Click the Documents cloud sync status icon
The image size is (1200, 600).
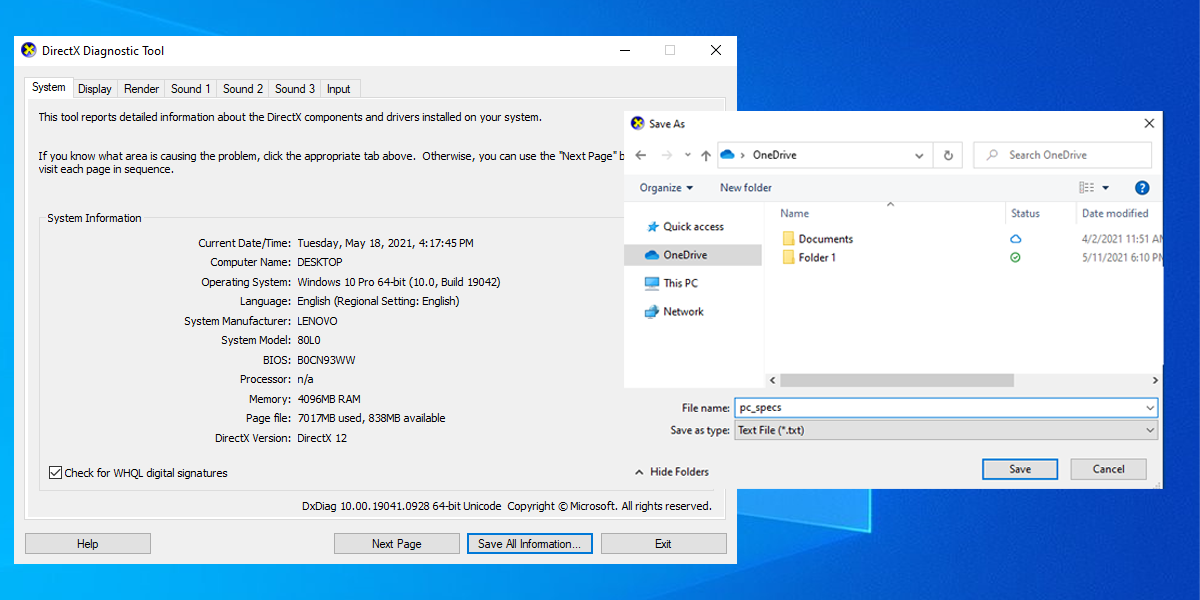[1015, 238]
